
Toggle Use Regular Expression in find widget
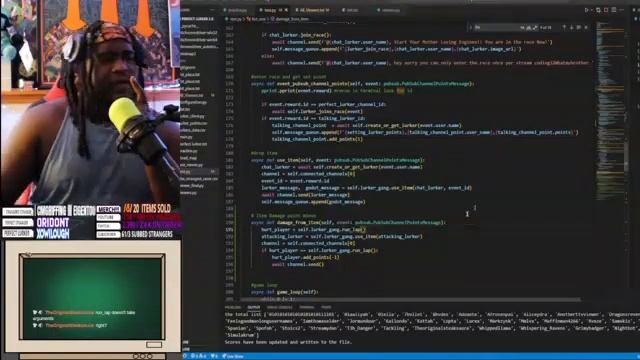click(534, 27)
